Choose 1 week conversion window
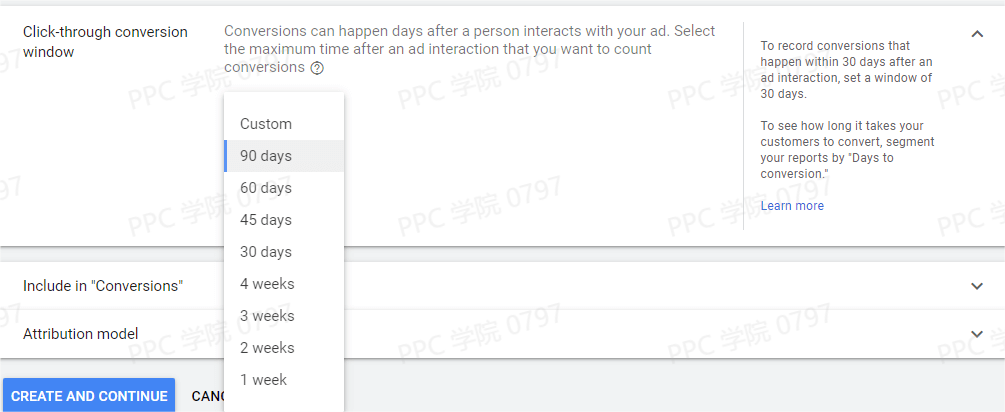The height and width of the screenshot is (412, 1005). click(263, 380)
